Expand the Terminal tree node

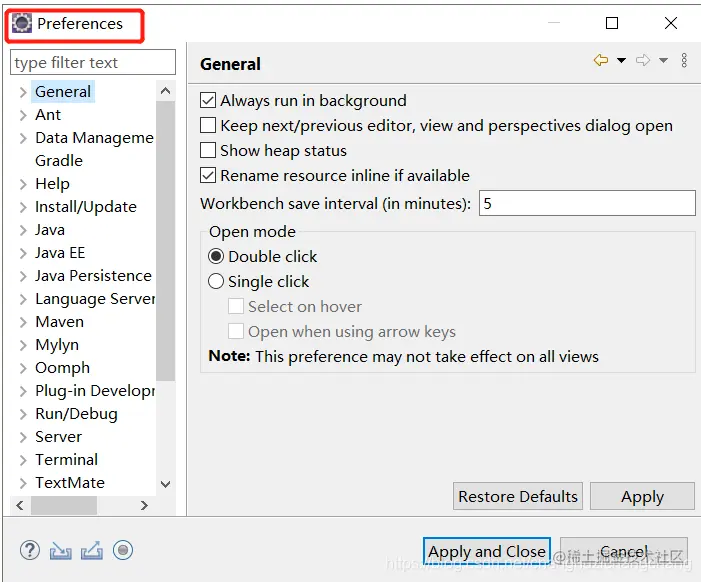(23, 460)
